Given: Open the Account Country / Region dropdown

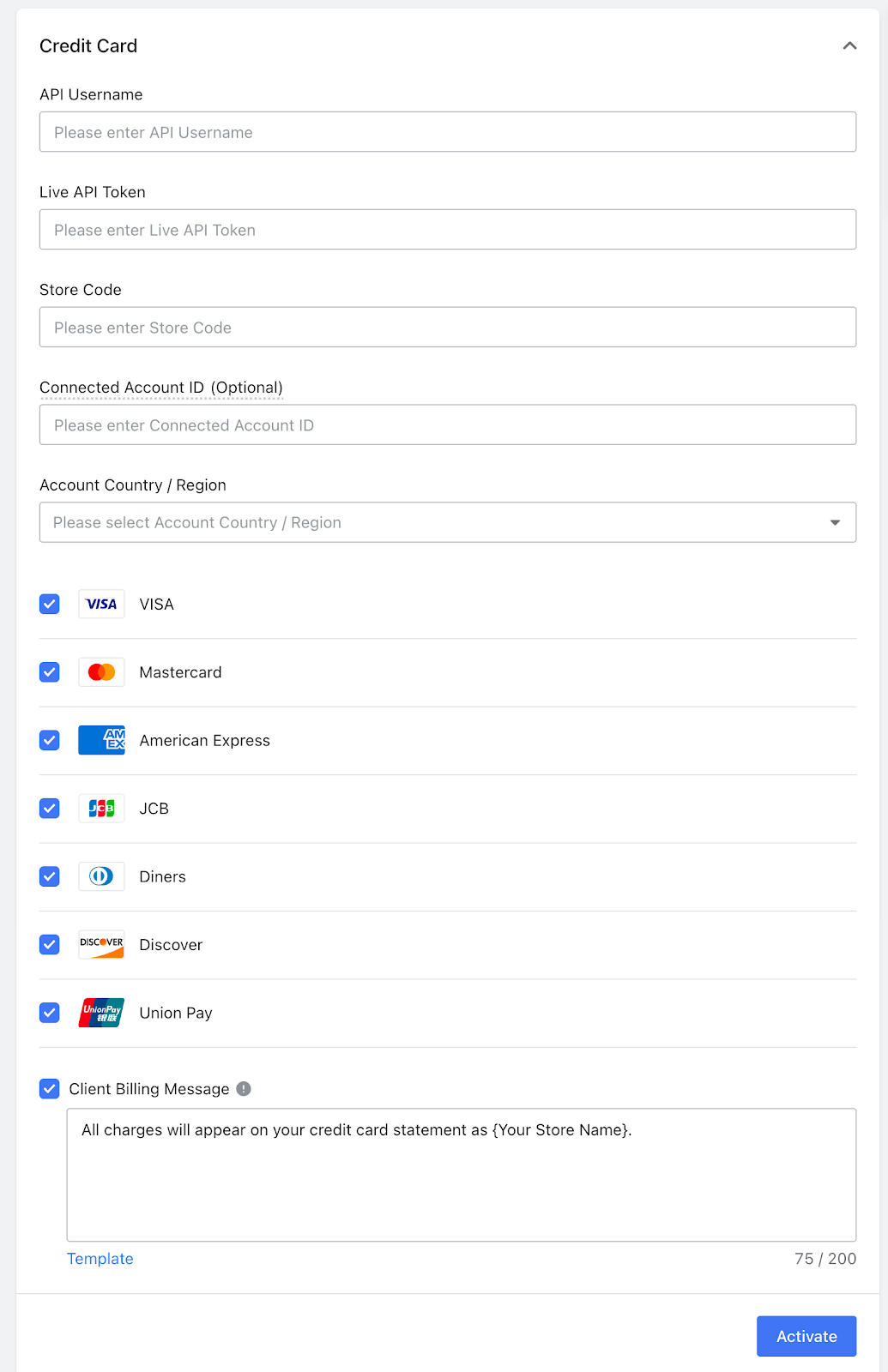Looking at the screenshot, I should (x=447, y=522).
